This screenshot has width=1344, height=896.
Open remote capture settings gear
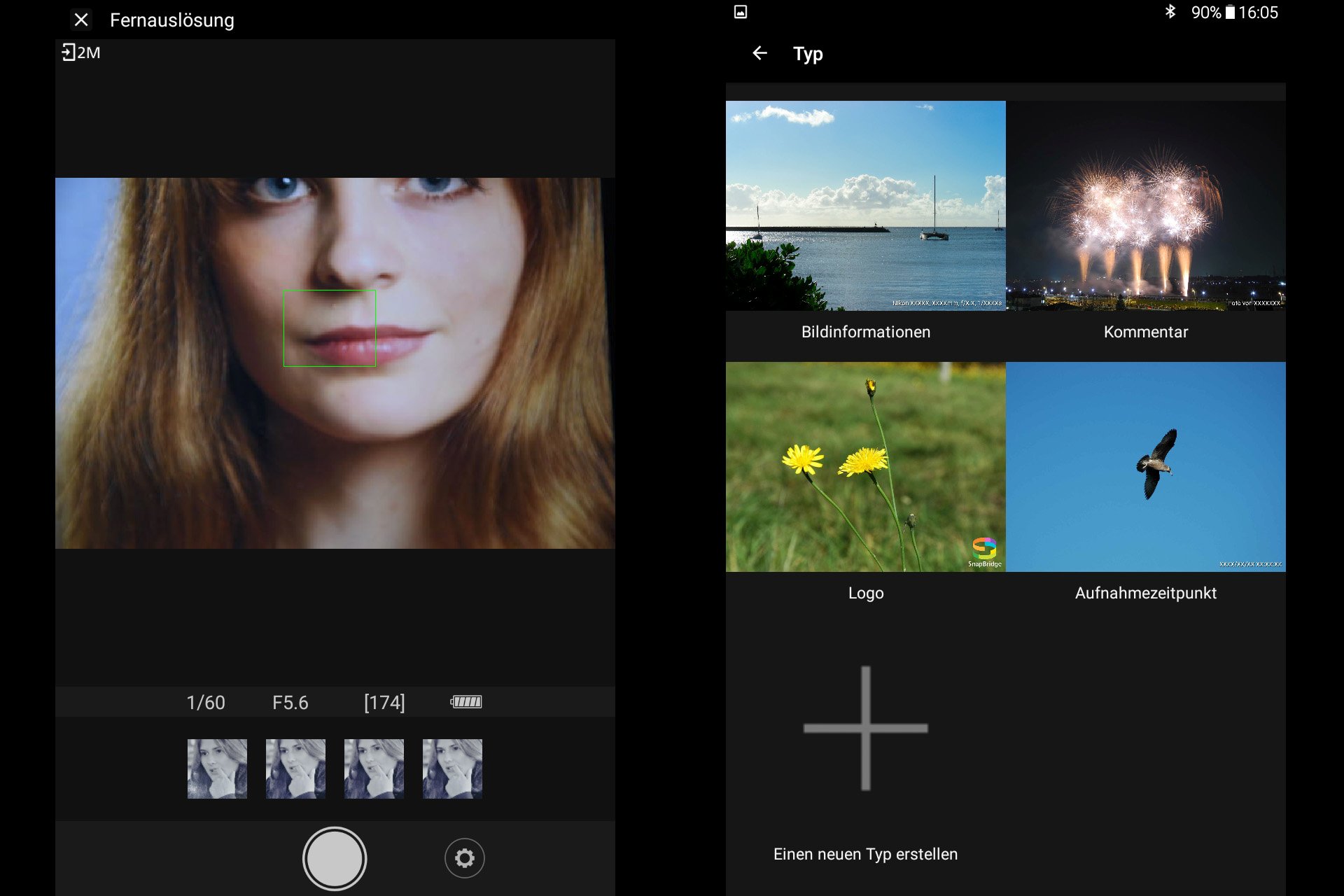pyautogui.click(x=465, y=858)
